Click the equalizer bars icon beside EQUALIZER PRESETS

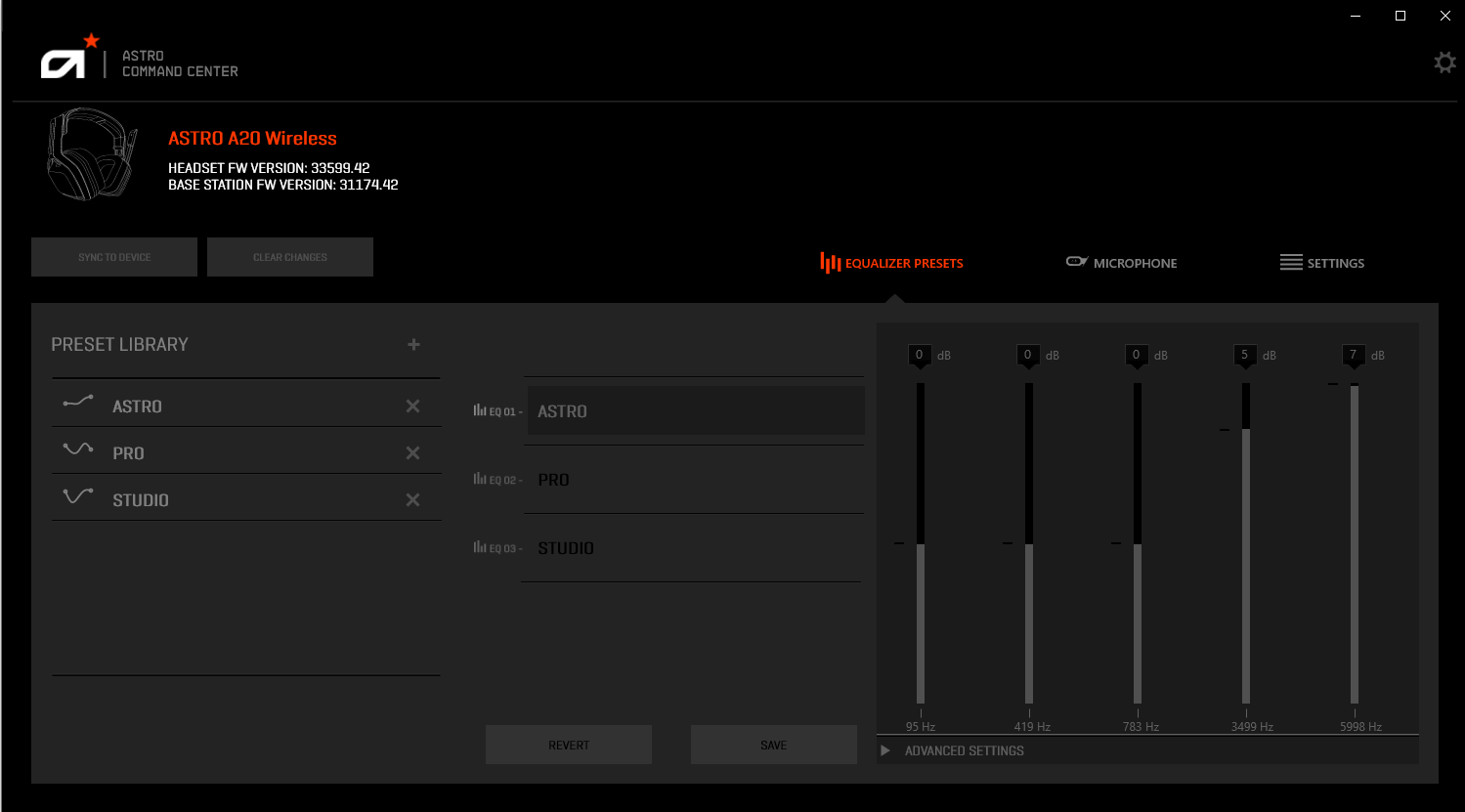pos(830,262)
